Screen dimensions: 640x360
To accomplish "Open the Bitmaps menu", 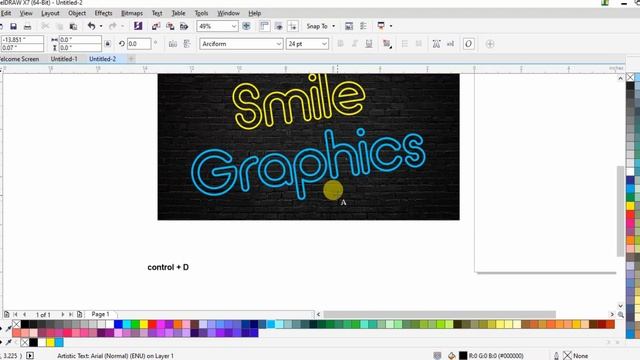I will (132, 13).
